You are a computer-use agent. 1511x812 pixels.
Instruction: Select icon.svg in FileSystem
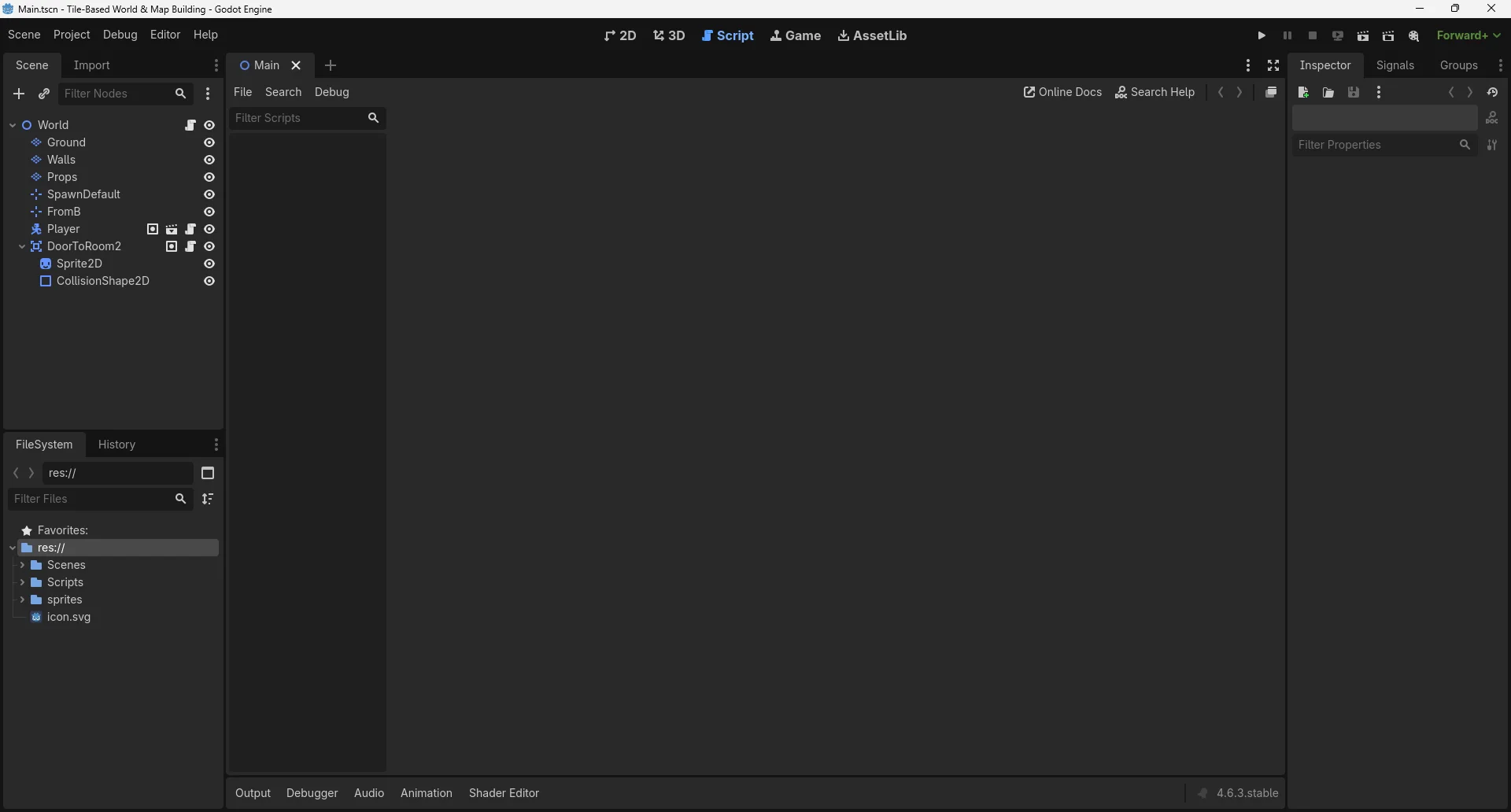(x=68, y=618)
